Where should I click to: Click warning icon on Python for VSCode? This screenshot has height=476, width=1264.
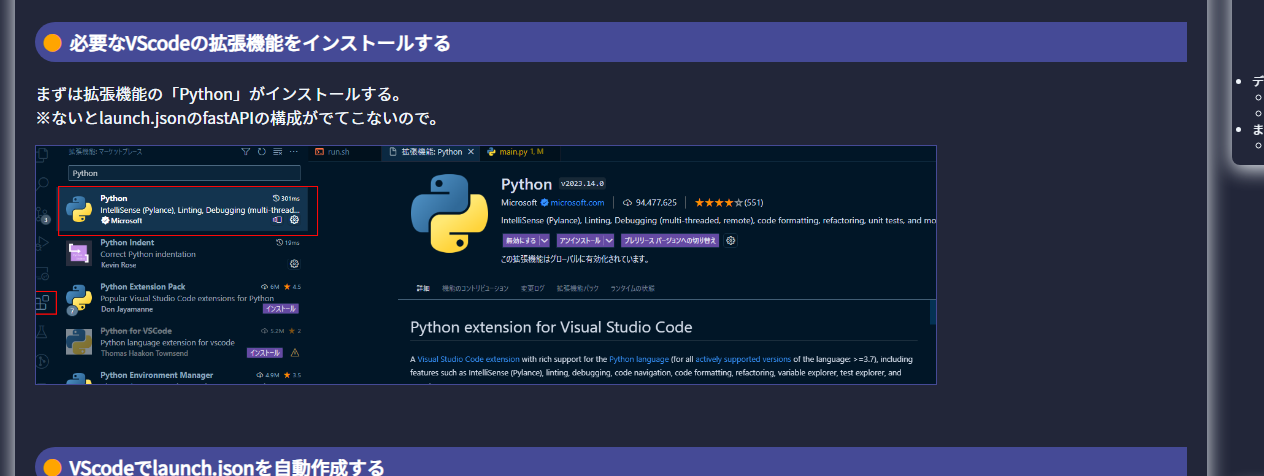(294, 353)
